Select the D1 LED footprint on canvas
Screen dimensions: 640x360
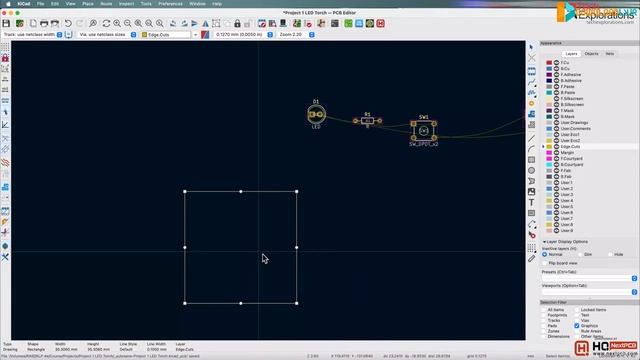[x=316, y=114]
